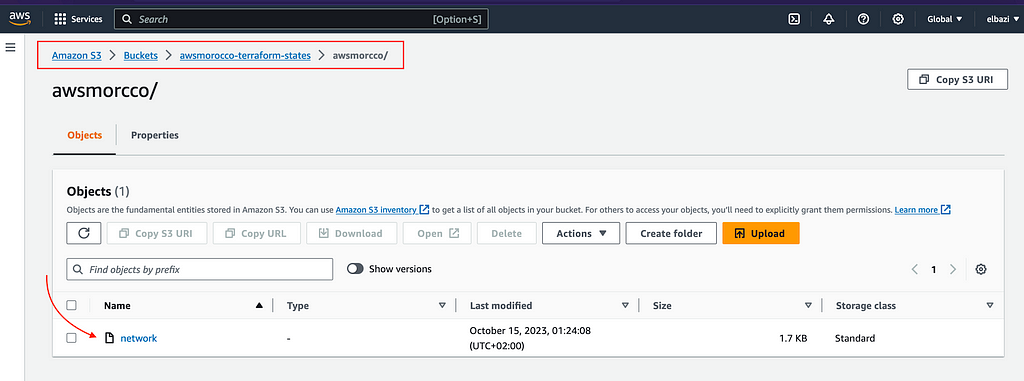Click the Create folder button

pos(671,233)
